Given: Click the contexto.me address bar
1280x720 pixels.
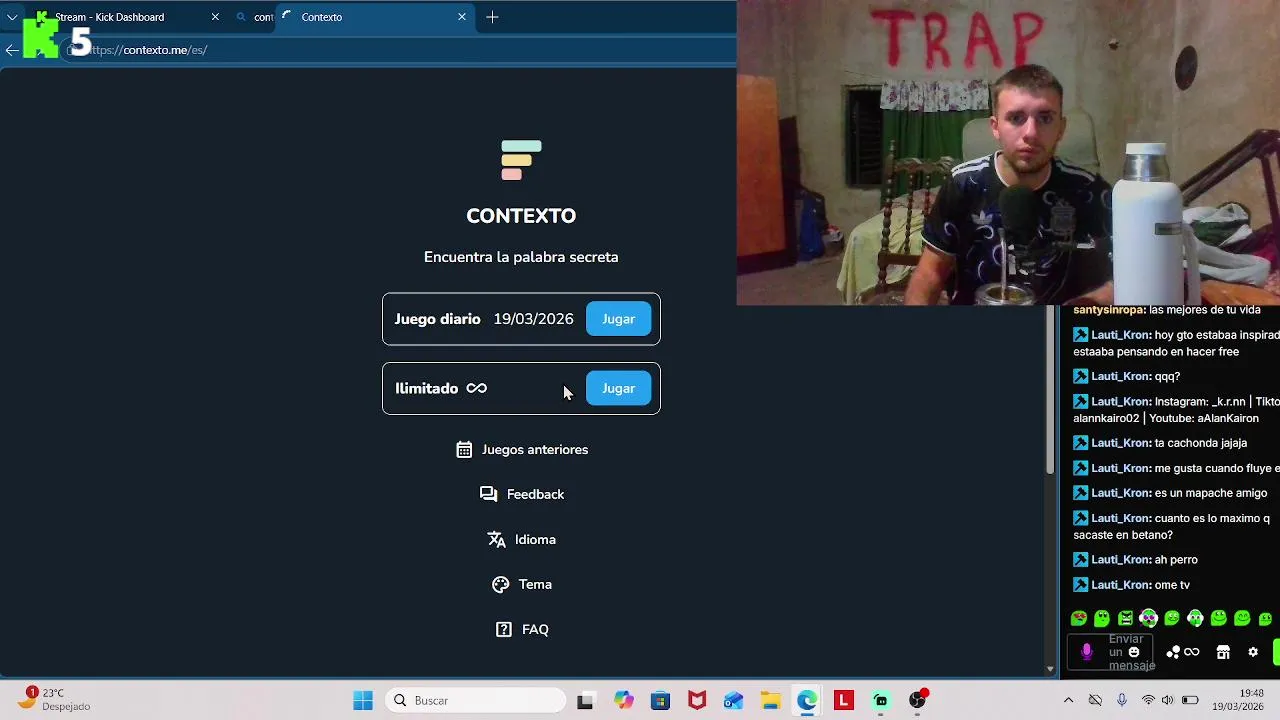Looking at the screenshot, I should (x=400, y=50).
